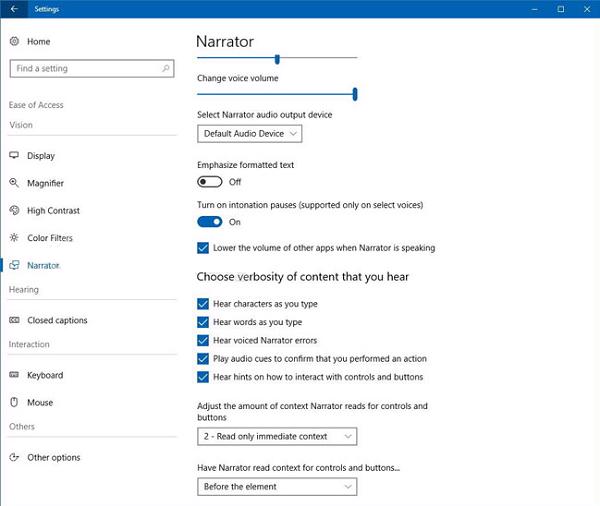Click the Color Filters icon
The width and height of the screenshot is (600, 506).
point(15,238)
